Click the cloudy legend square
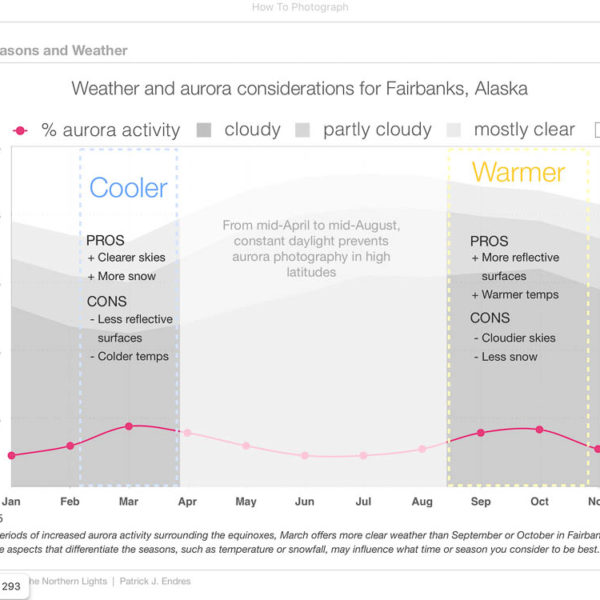This screenshot has width=600, height=600. 203,130
